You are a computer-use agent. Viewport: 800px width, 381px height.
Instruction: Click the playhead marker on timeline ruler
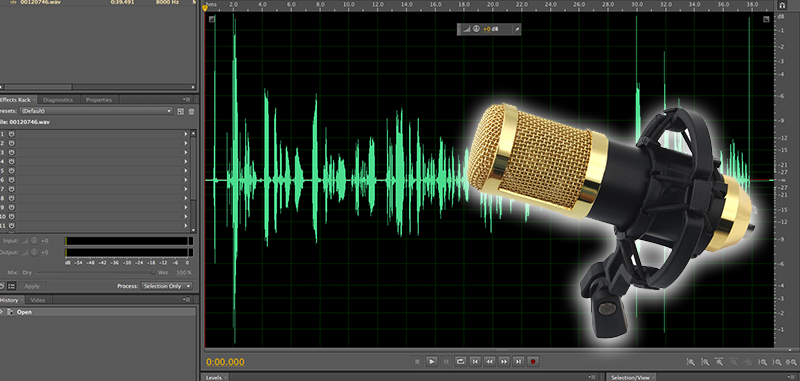[x=205, y=8]
